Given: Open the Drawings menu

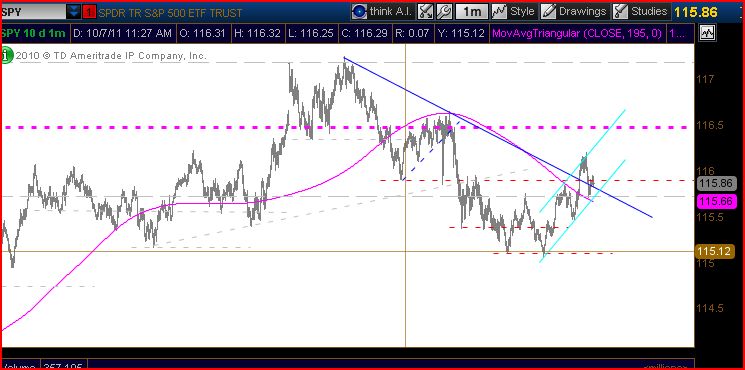Looking at the screenshot, I should click(583, 11).
